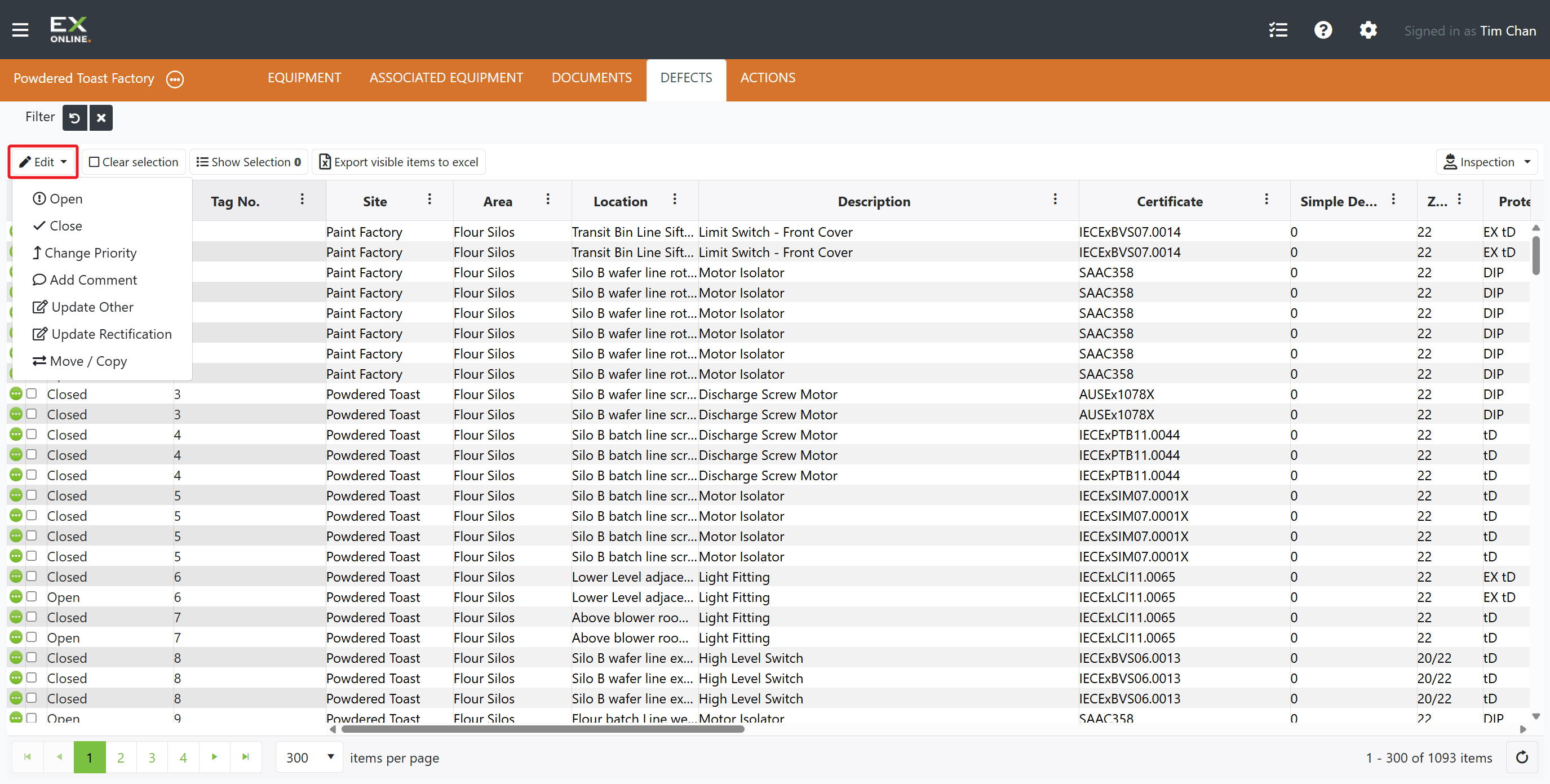Choose Add Comment from Edit menu
The width and height of the screenshot is (1550, 784).
pos(84,280)
